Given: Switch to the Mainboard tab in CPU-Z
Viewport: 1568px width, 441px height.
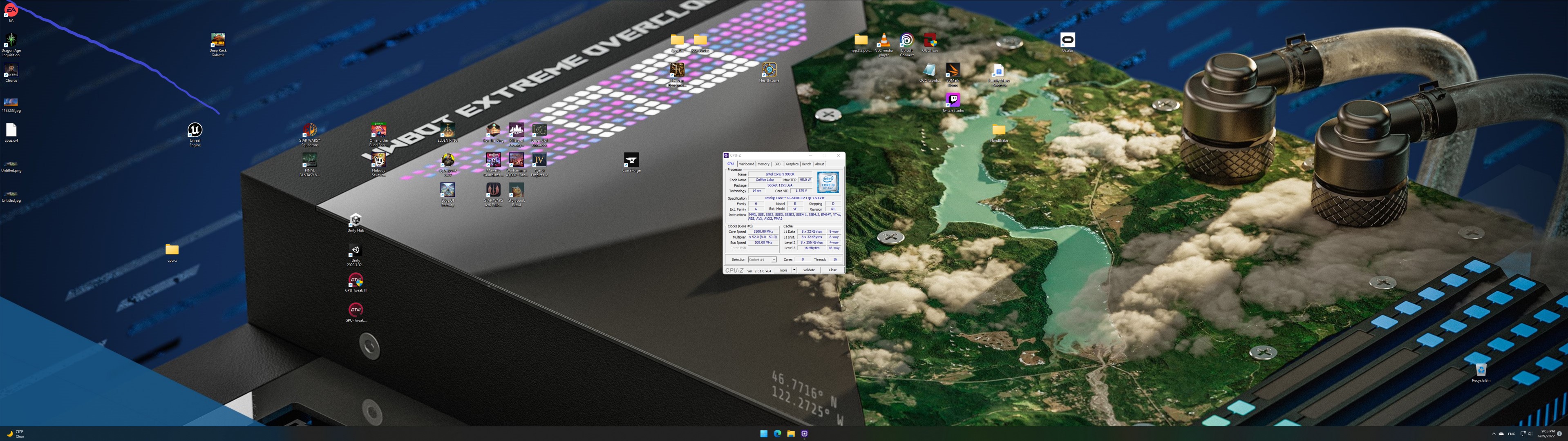Looking at the screenshot, I should pyautogui.click(x=746, y=164).
